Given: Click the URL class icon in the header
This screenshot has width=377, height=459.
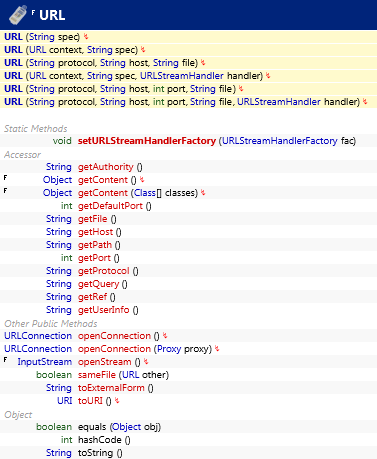Looking at the screenshot, I should 18,15.
